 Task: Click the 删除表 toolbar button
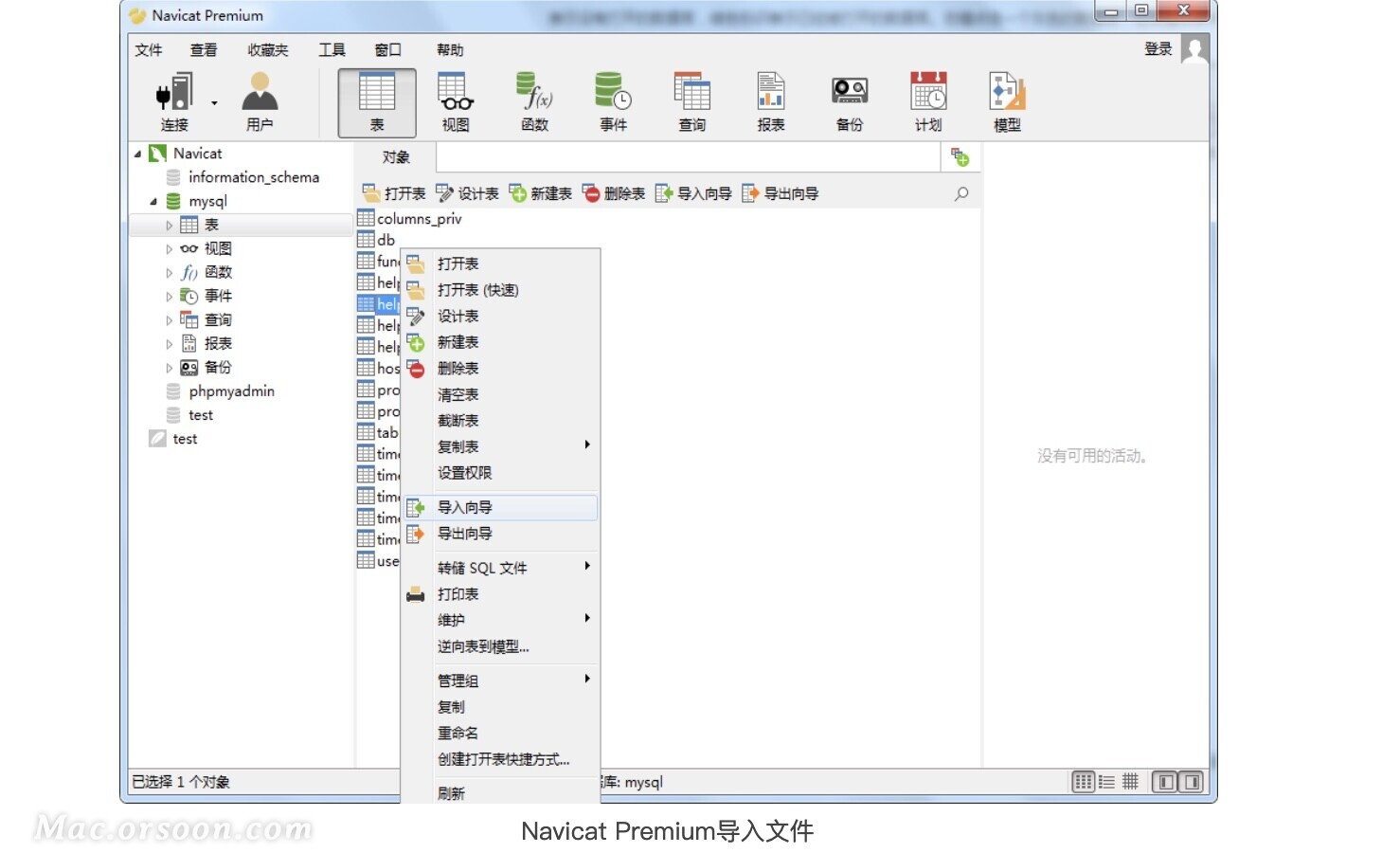(x=614, y=193)
